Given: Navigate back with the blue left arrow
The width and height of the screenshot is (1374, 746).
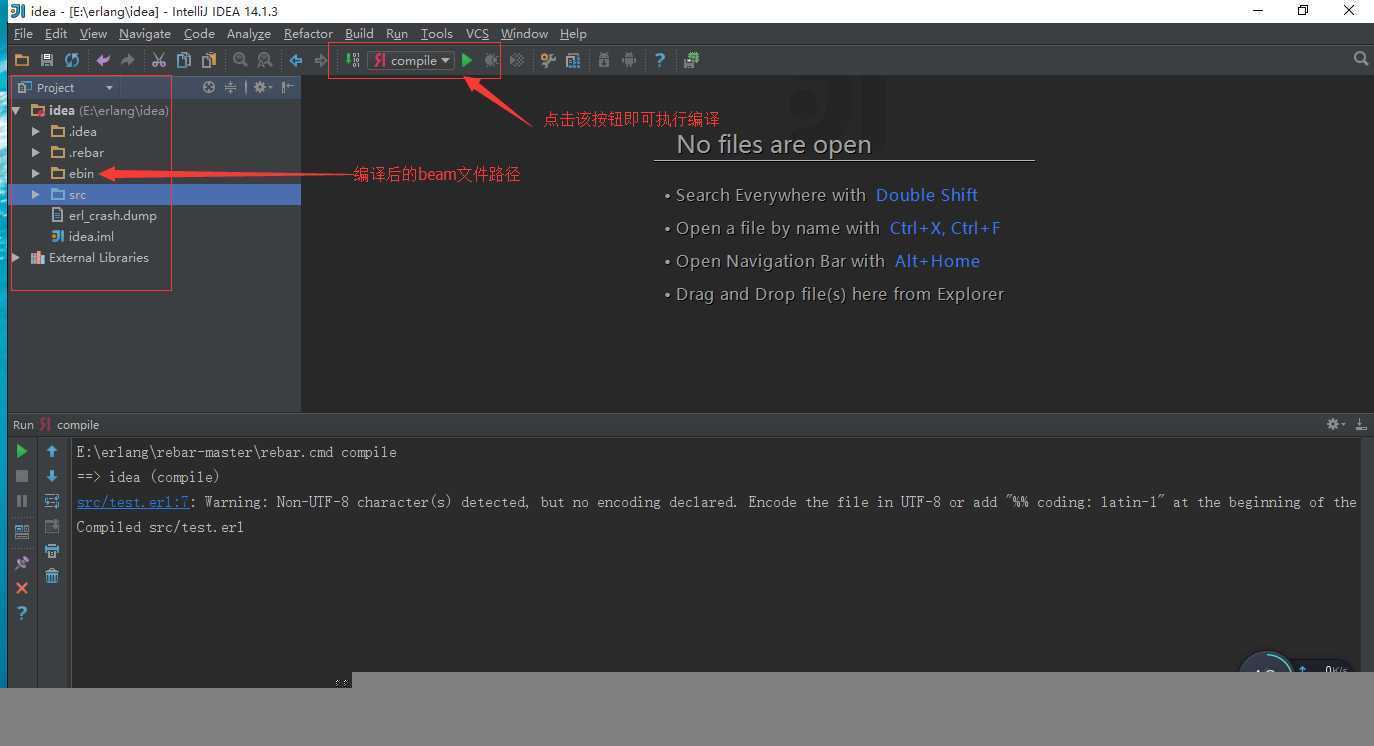Looking at the screenshot, I should tap(296, 60).
